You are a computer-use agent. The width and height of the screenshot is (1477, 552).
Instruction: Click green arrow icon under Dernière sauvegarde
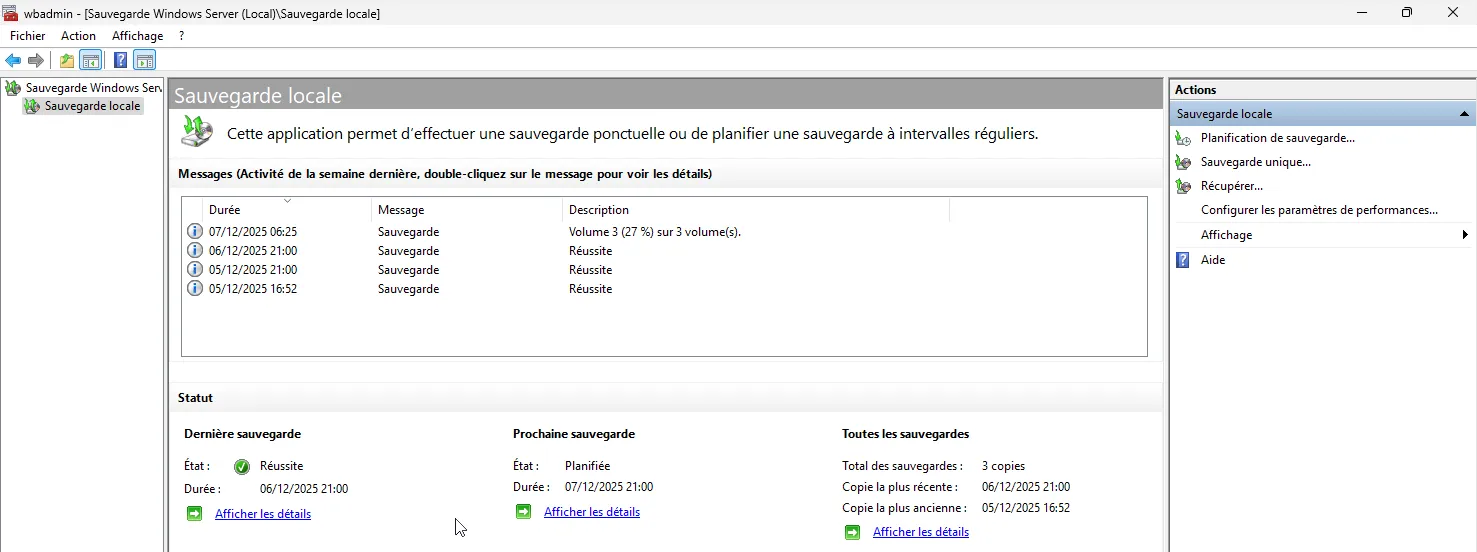[195, 514]
